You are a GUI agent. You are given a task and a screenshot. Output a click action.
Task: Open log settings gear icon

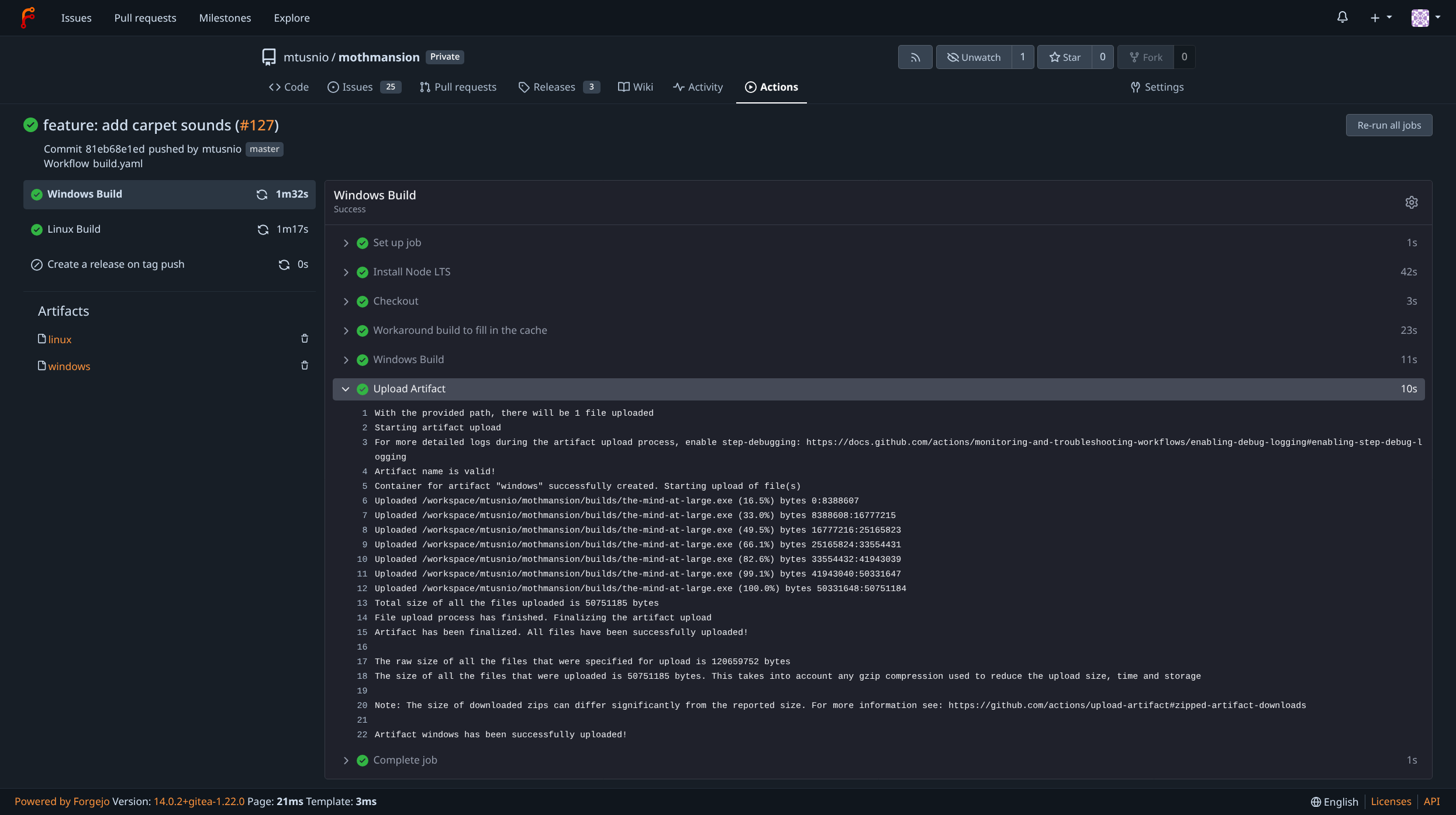(1412, 202)
